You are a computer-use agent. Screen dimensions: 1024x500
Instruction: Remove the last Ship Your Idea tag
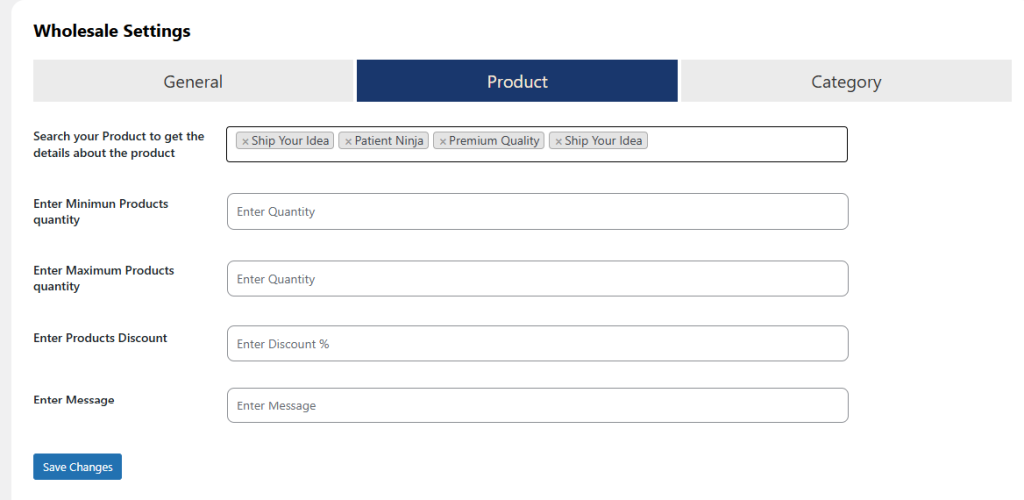tap(558, 142)
